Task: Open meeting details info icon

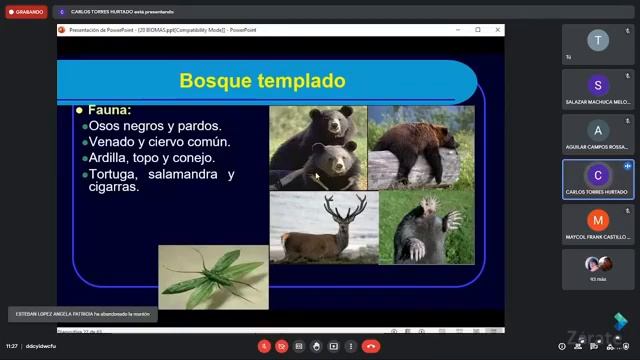Action: click(562, 347)
